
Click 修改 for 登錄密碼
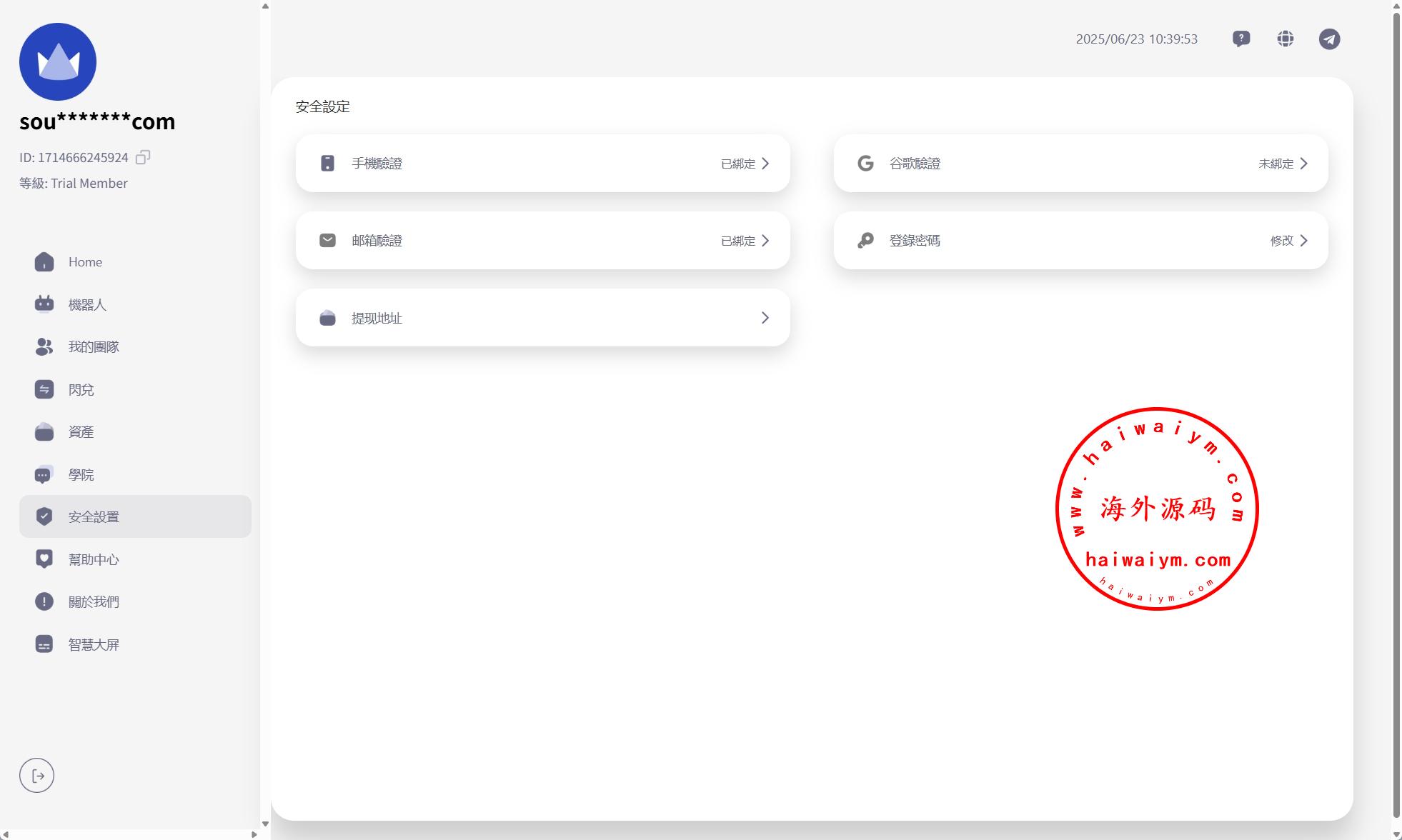pos(1282,241)
